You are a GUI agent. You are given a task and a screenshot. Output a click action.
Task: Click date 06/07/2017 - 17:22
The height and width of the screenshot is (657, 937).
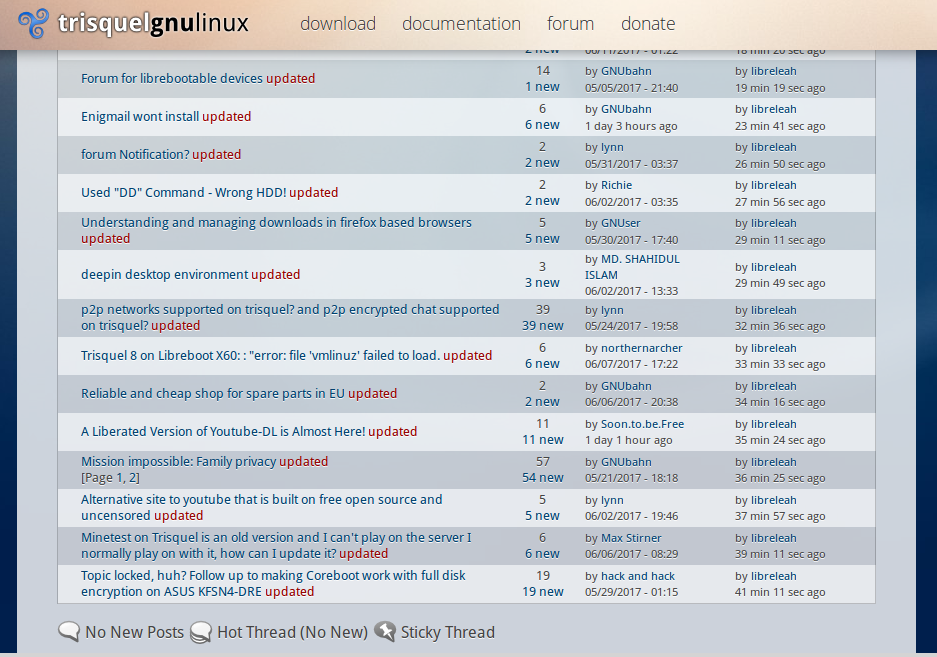point(632,364)
